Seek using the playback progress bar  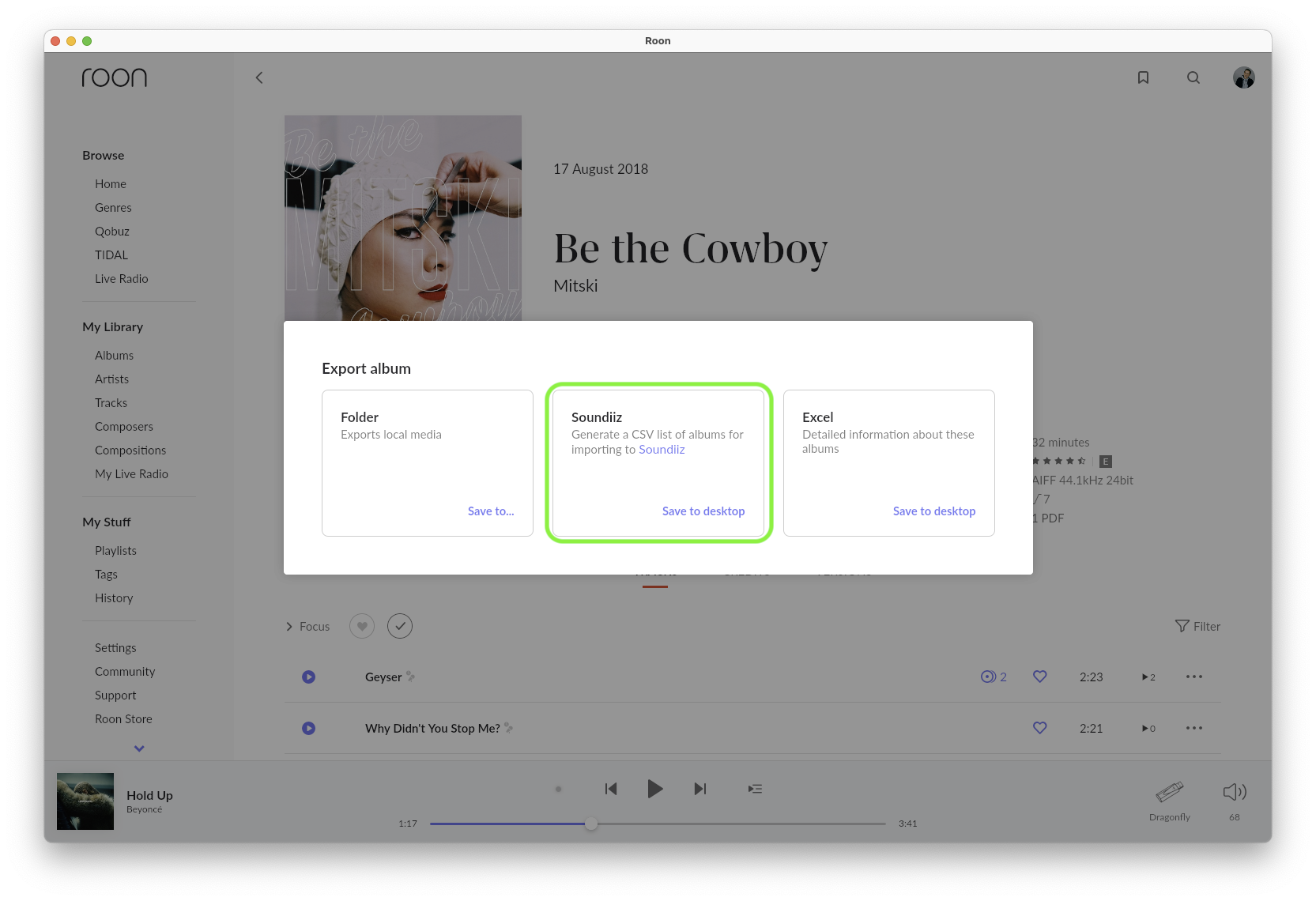(x=658, y=824)
